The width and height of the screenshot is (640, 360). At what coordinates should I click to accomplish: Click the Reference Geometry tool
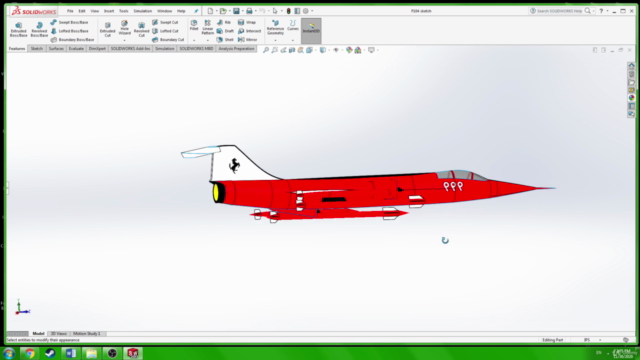[275, 27]
